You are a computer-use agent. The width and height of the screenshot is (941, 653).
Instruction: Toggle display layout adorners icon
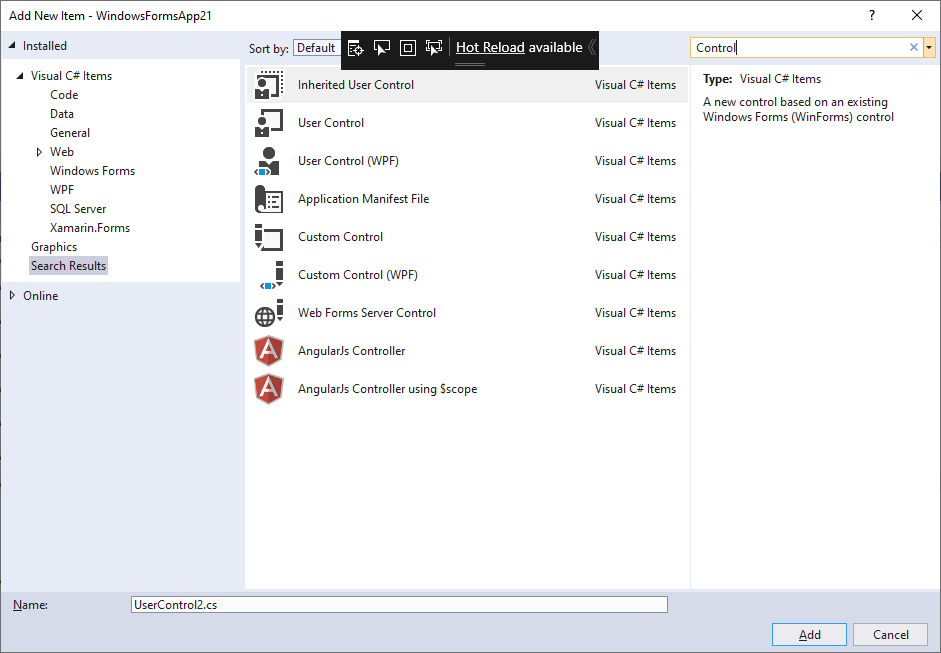(x=407, y=48)
